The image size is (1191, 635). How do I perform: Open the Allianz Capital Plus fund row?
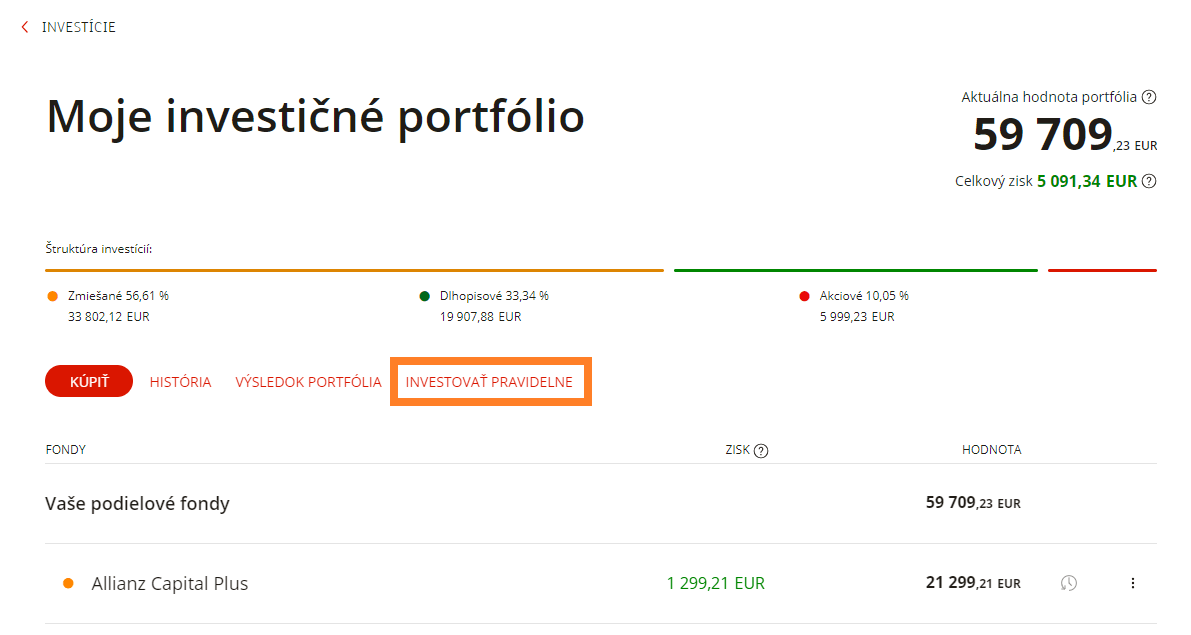[601, 583]
